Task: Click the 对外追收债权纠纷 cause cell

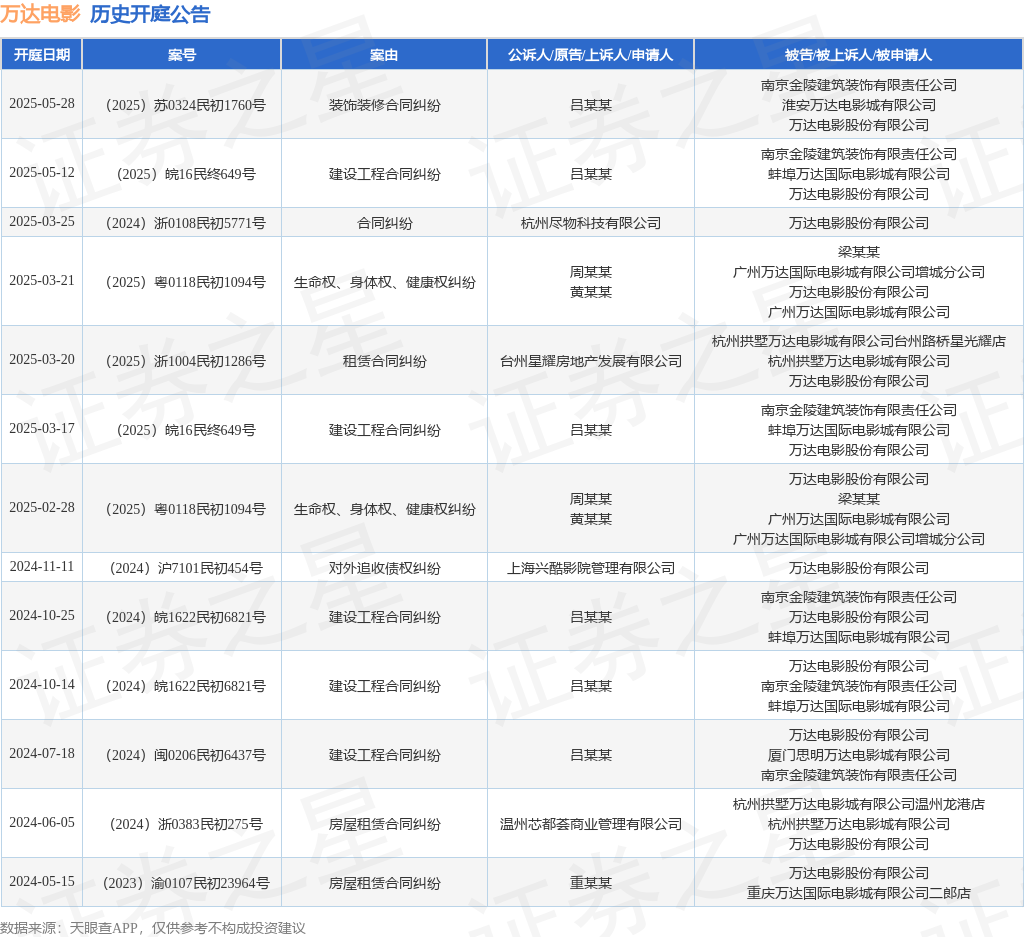Action: tap(384, 568)
